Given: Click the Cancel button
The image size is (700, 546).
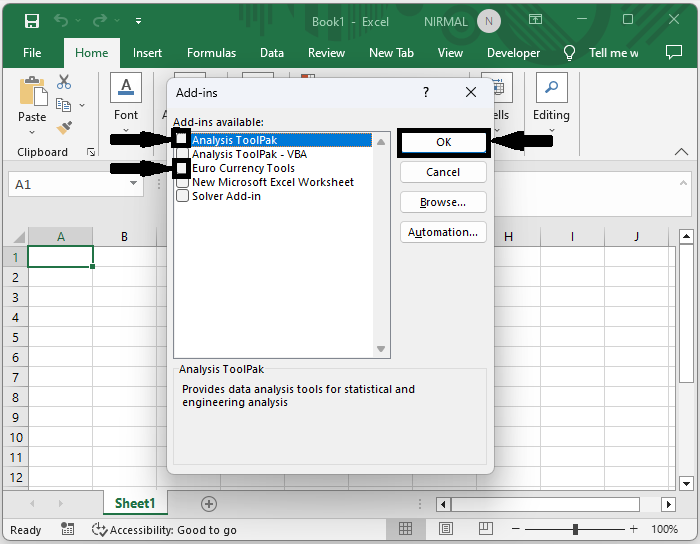Looking at the screenshot, I should coord(443,172).
